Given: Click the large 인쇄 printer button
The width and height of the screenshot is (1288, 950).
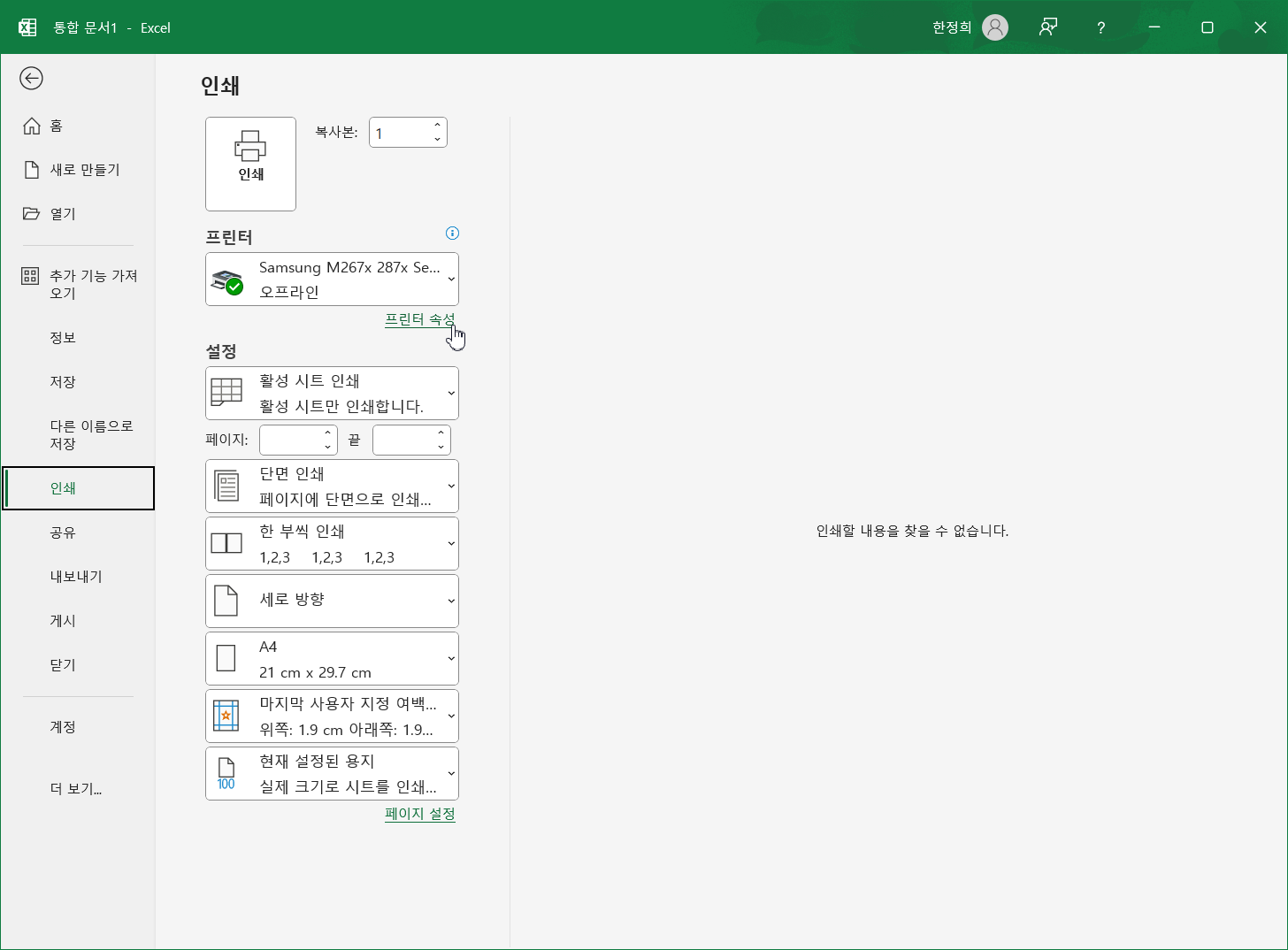Looking at the screenshot, I should (x=250, y=164).
